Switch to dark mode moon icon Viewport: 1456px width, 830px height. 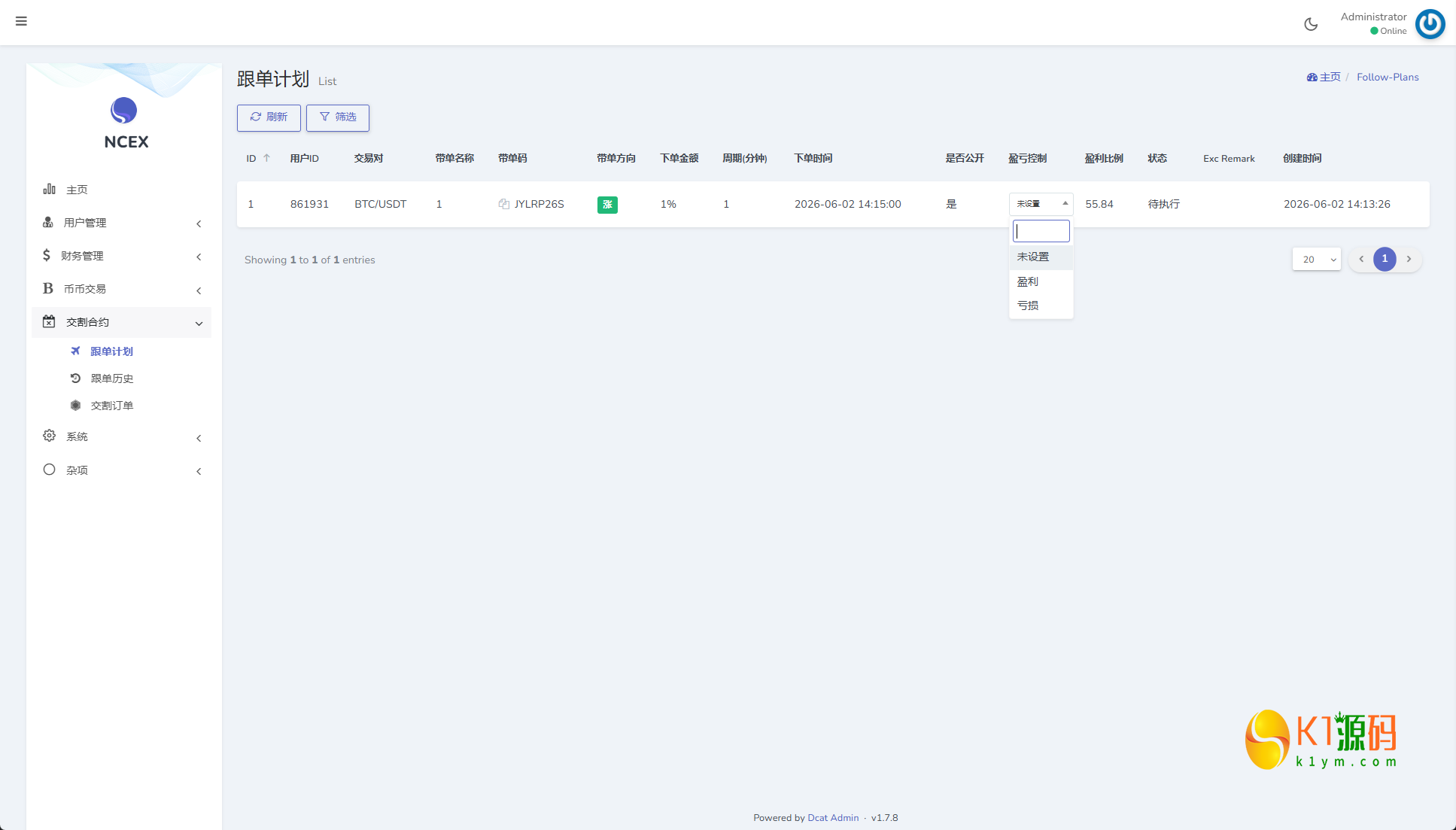coord(1311,24)
